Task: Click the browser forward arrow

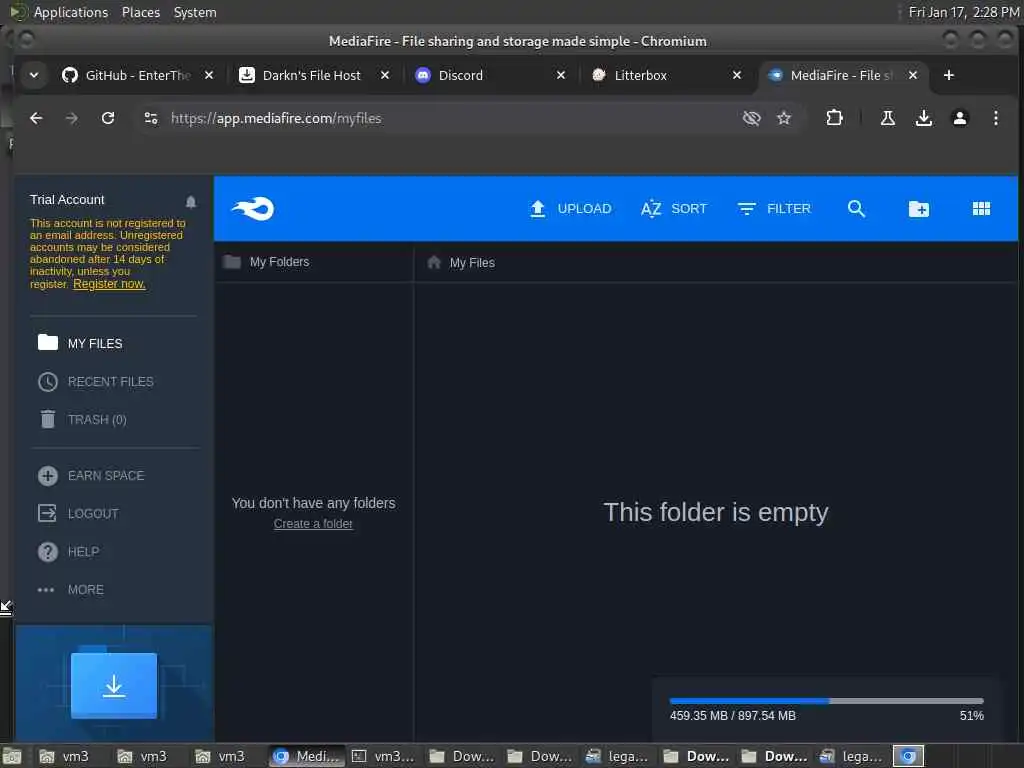Action: point(72,118)
